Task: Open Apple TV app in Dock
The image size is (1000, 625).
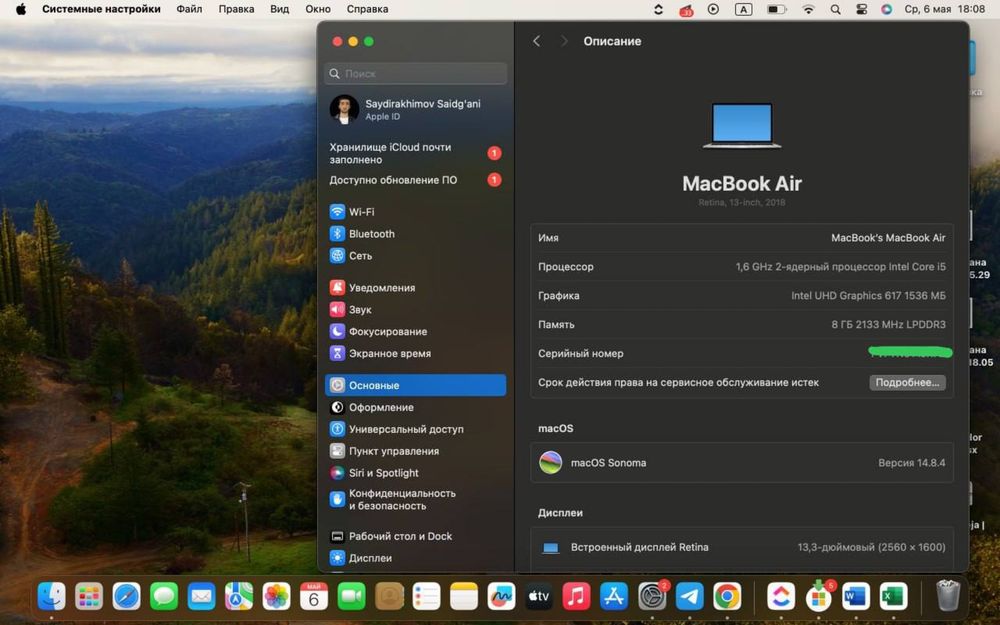Action: click(x=539, y=597)
